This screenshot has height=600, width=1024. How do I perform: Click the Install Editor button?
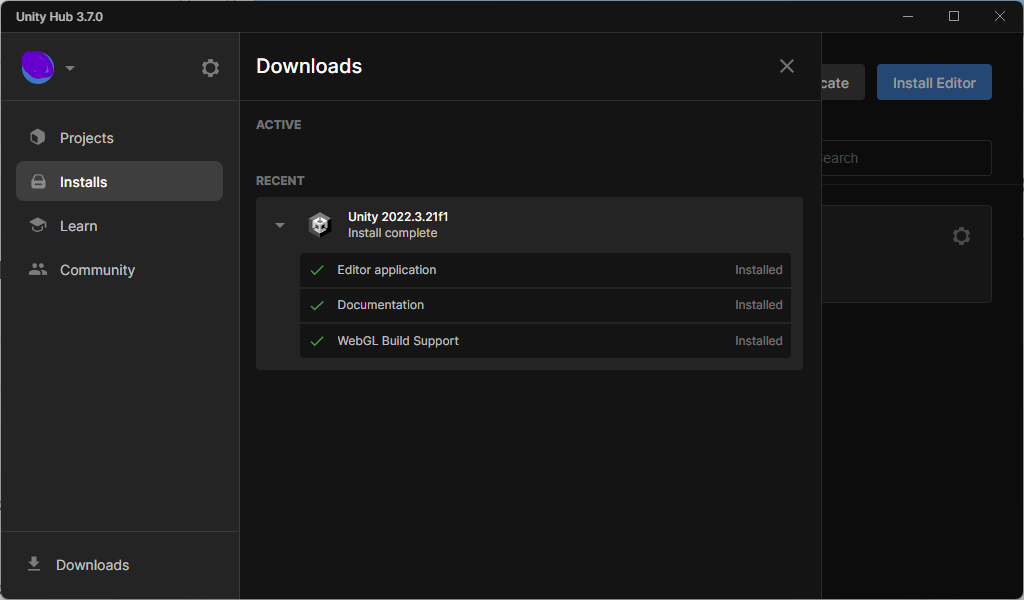934,82
